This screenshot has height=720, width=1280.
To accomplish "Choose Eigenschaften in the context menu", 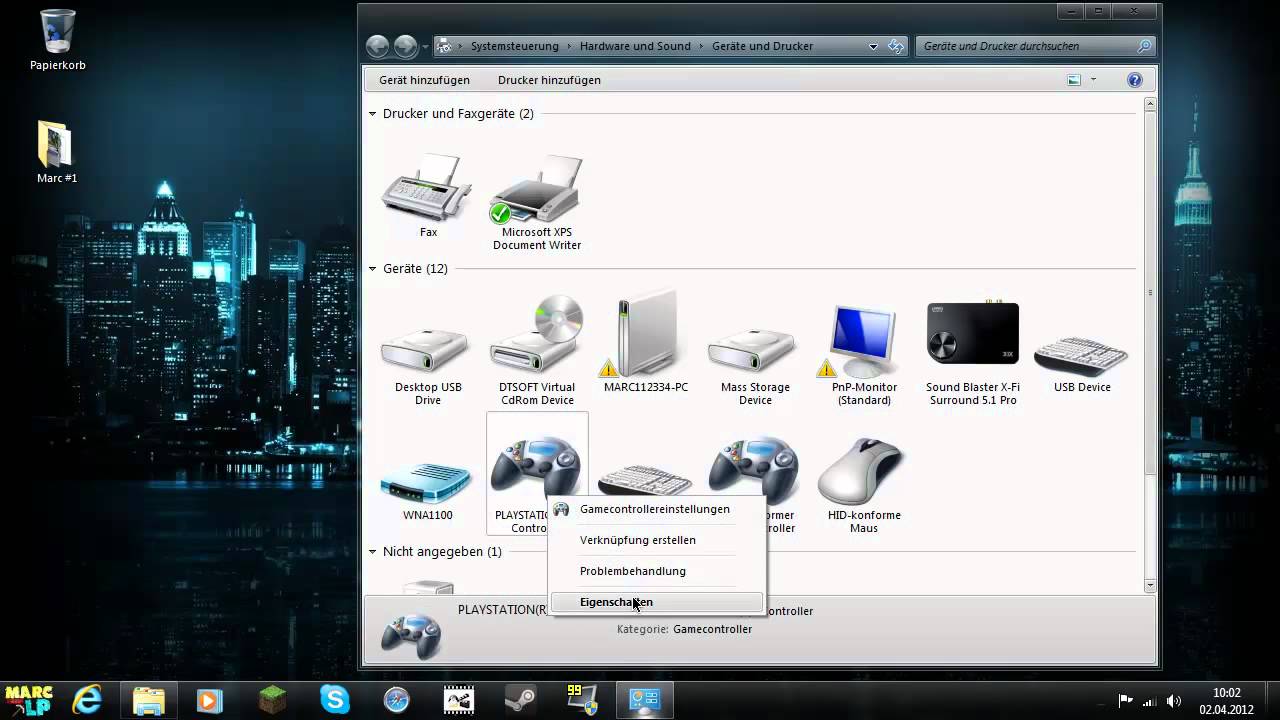I will tap(656, 602).
